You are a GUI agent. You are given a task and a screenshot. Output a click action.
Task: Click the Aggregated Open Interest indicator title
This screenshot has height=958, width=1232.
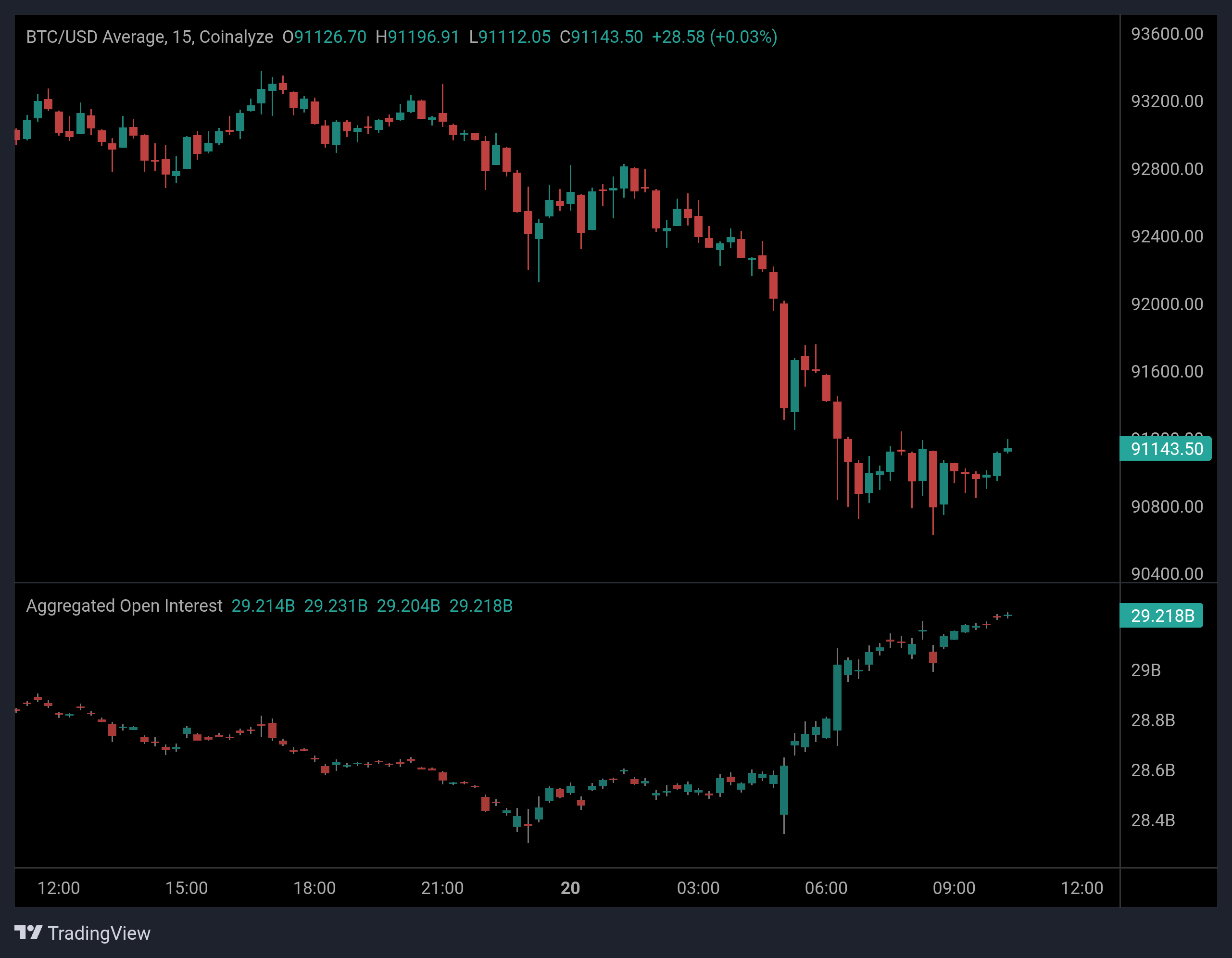124,605
